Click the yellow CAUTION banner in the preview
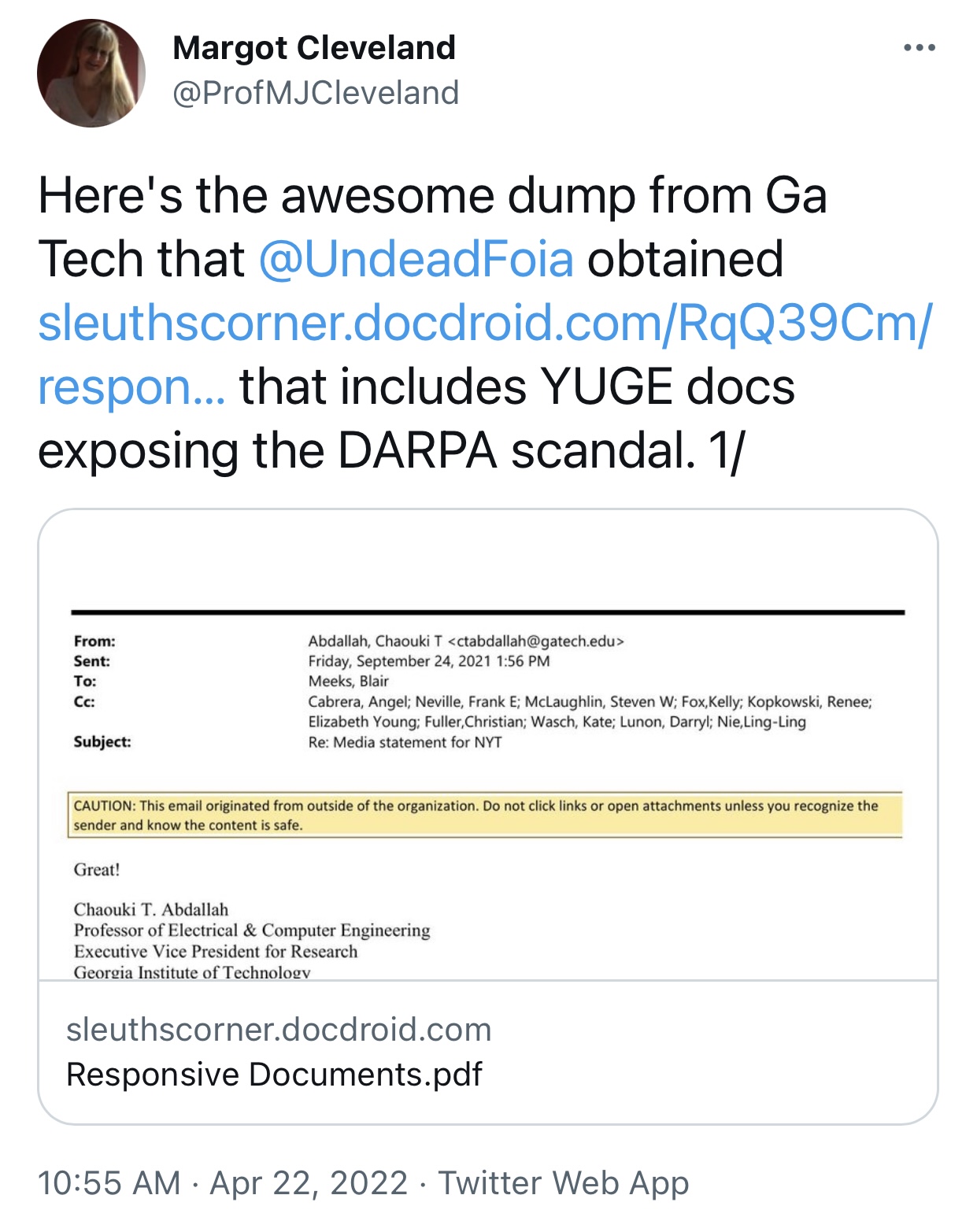 [484, 815]
